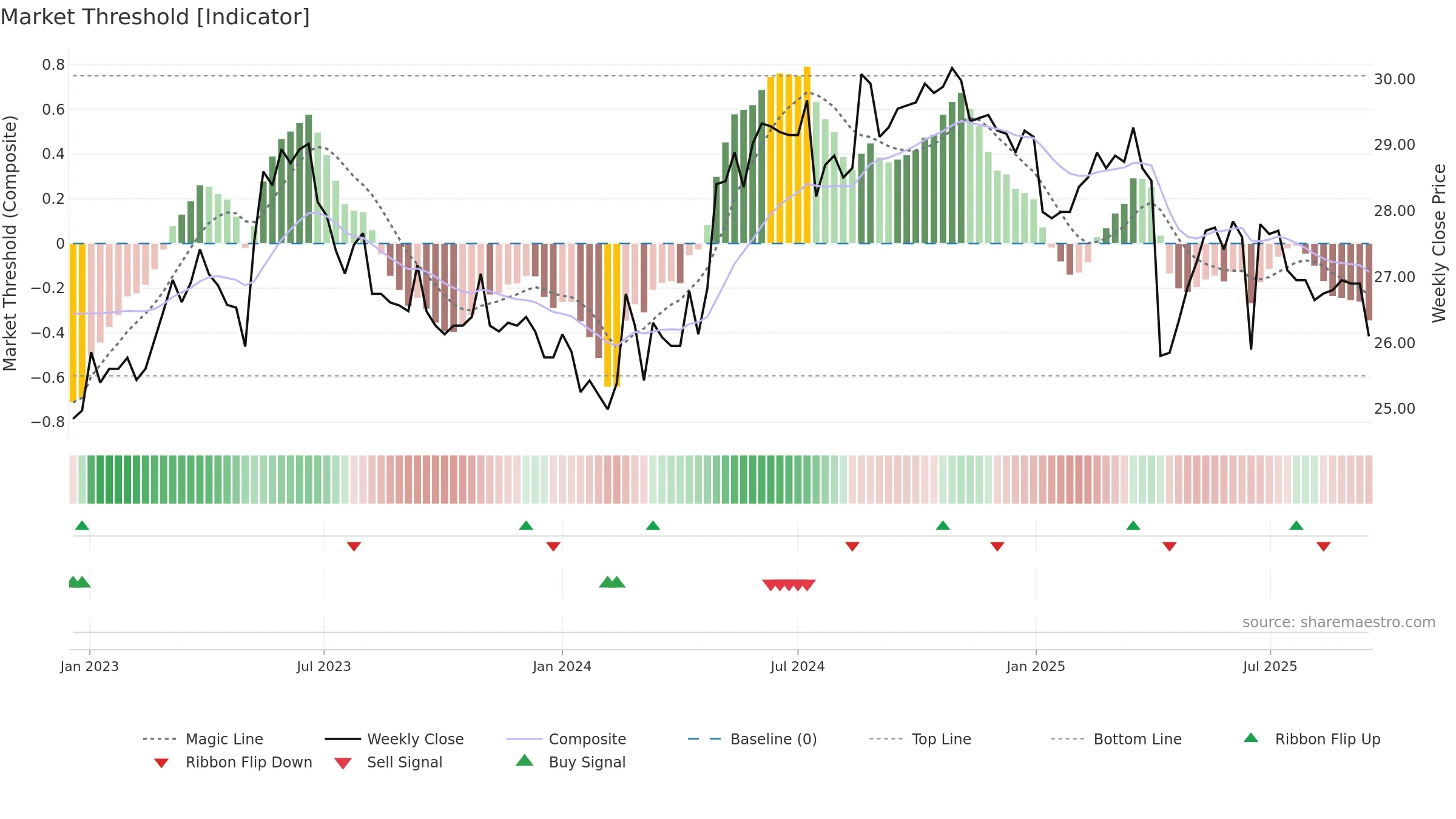Click the Ribbon Flip Up triangle at Jan 2023
This screenshot has width=1456, height=819.
(x=82, y=525)
